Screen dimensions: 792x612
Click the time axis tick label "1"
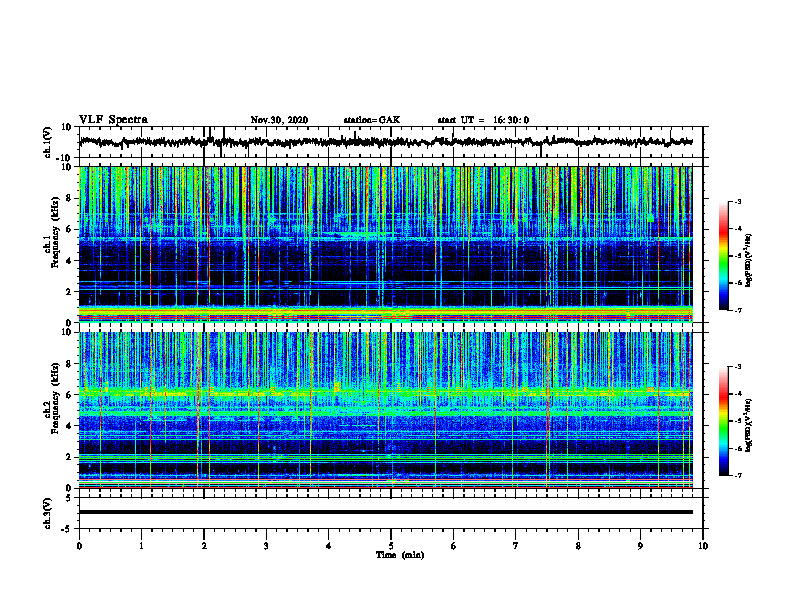(141, 546)
